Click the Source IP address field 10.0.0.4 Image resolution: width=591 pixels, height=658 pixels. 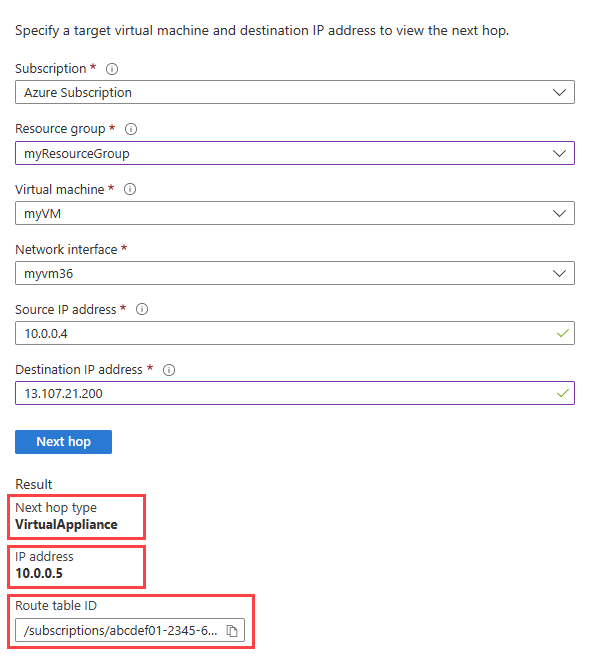point(295,333)
